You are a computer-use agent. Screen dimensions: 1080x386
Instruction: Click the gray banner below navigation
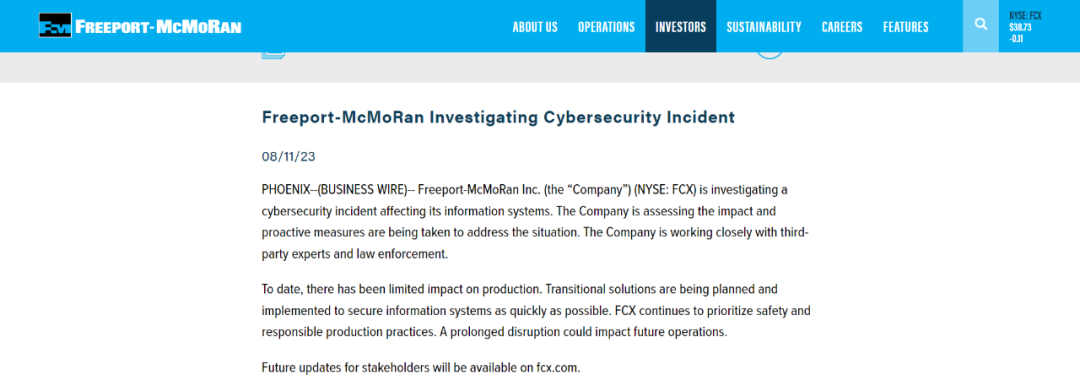pyautogui.click(x=540, y=68)
